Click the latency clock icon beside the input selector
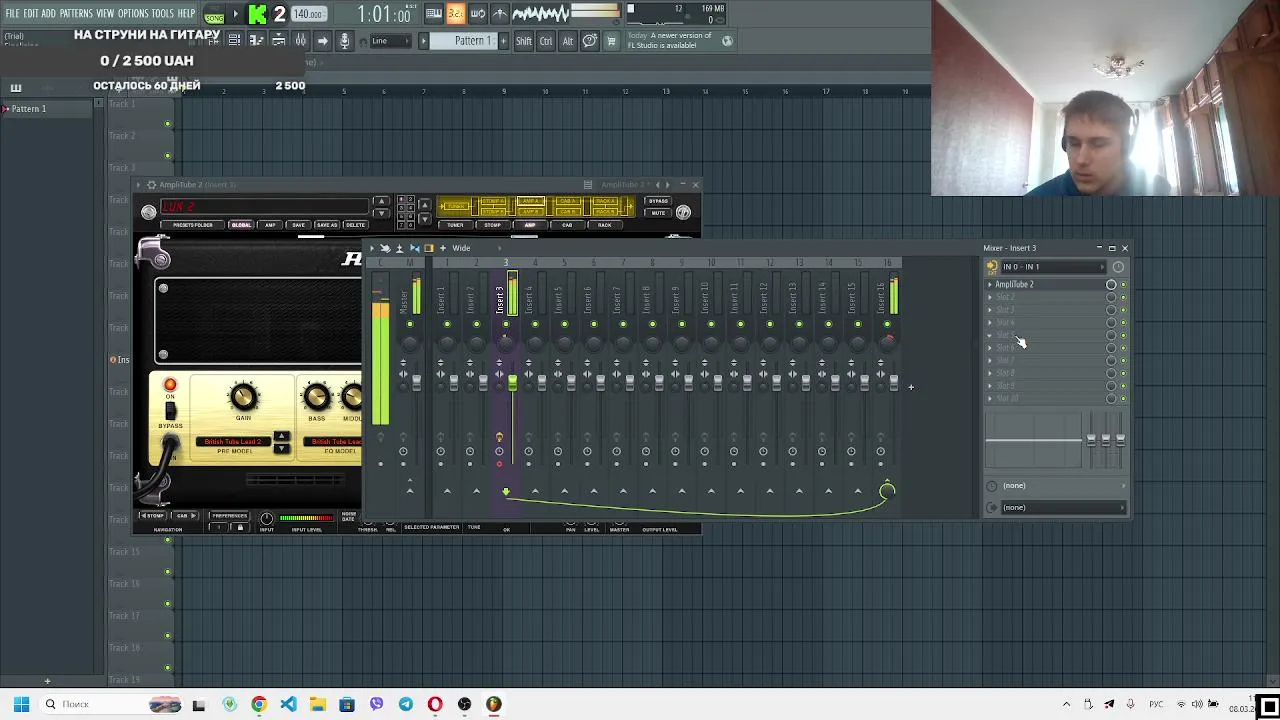 1118,267
